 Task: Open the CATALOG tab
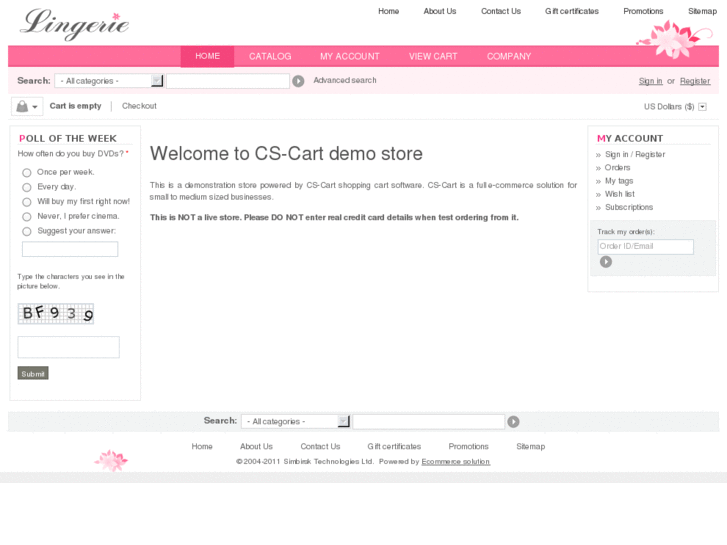(270, 57)
